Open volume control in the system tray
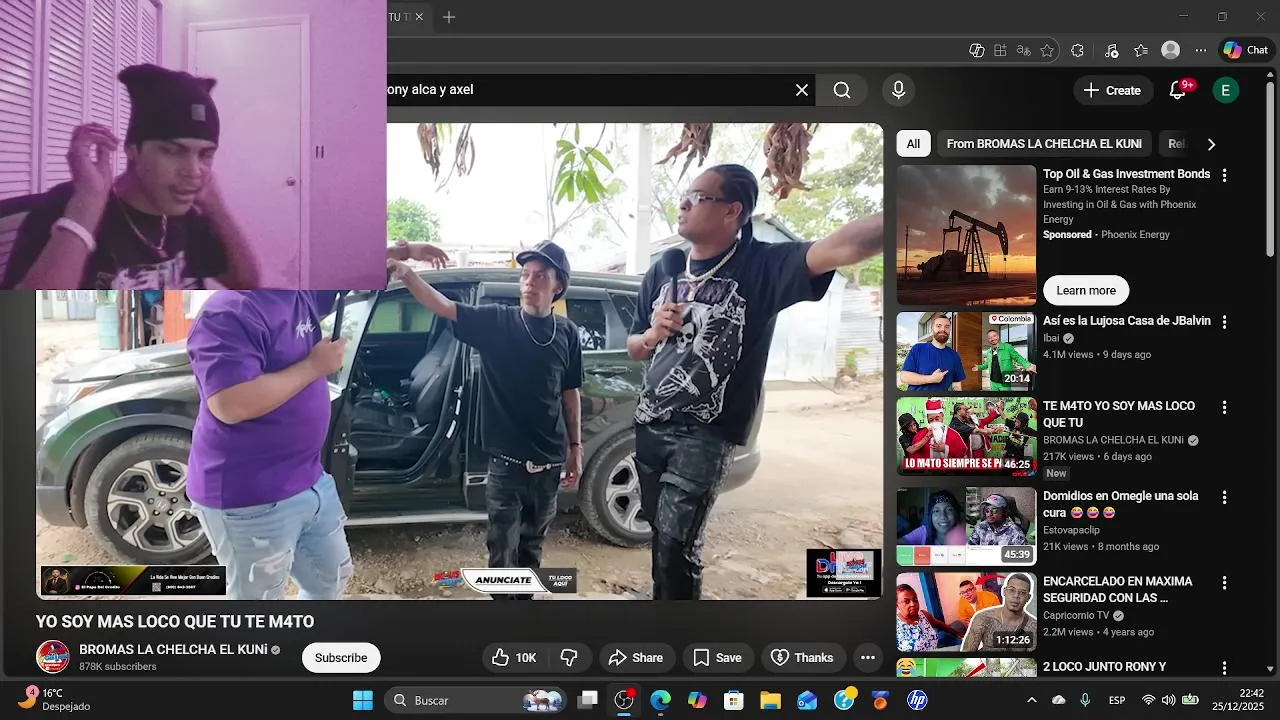The image size is (1280, 720). (x=1168, y=700)
